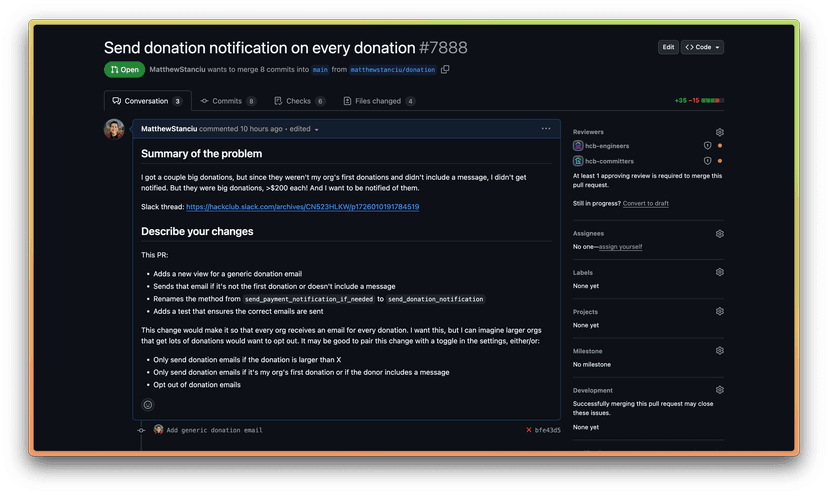Switch to the Commits tab
Viewport: 828px width, 494px height.
click(x=228, y=101)
